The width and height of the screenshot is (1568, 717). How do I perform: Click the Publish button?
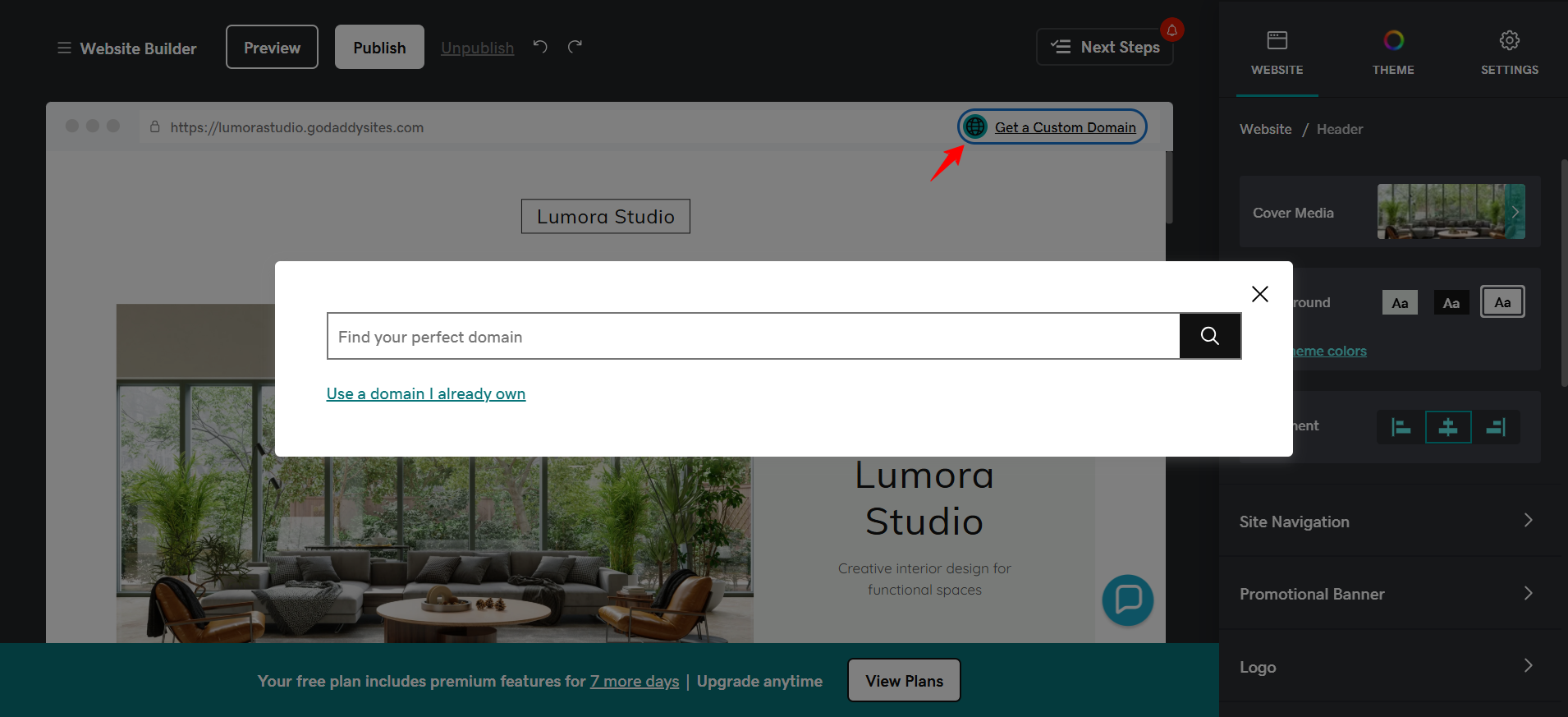point(379,47)
